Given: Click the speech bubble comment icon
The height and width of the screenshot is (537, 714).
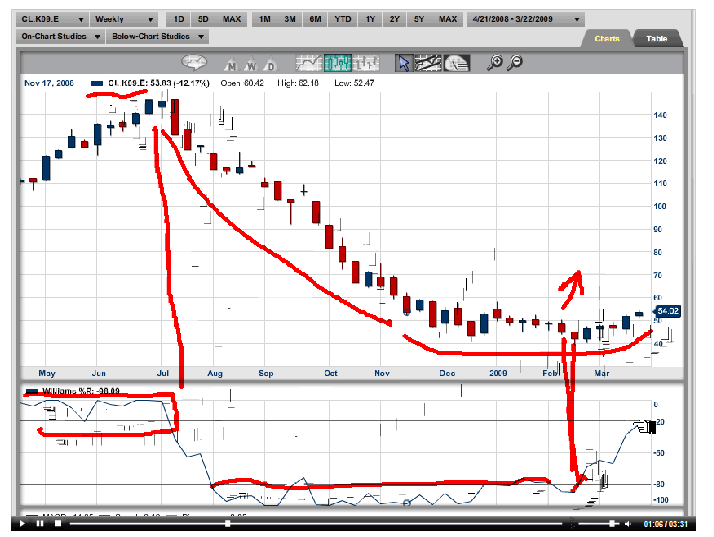Looking at the screenshot, I should click(193, 62).
